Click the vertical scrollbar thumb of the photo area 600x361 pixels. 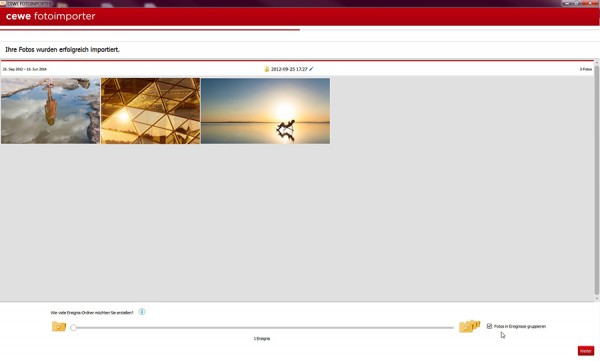pos(596,180)
